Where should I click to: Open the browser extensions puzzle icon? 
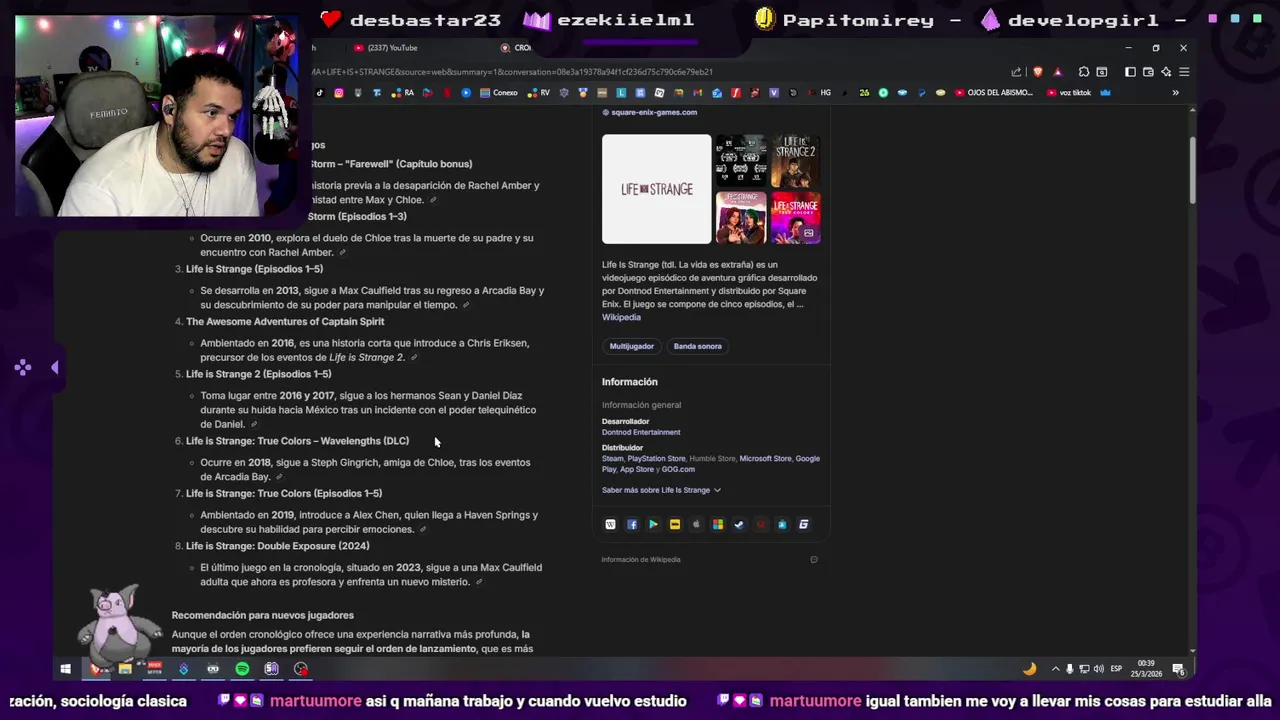[1084, 72]
